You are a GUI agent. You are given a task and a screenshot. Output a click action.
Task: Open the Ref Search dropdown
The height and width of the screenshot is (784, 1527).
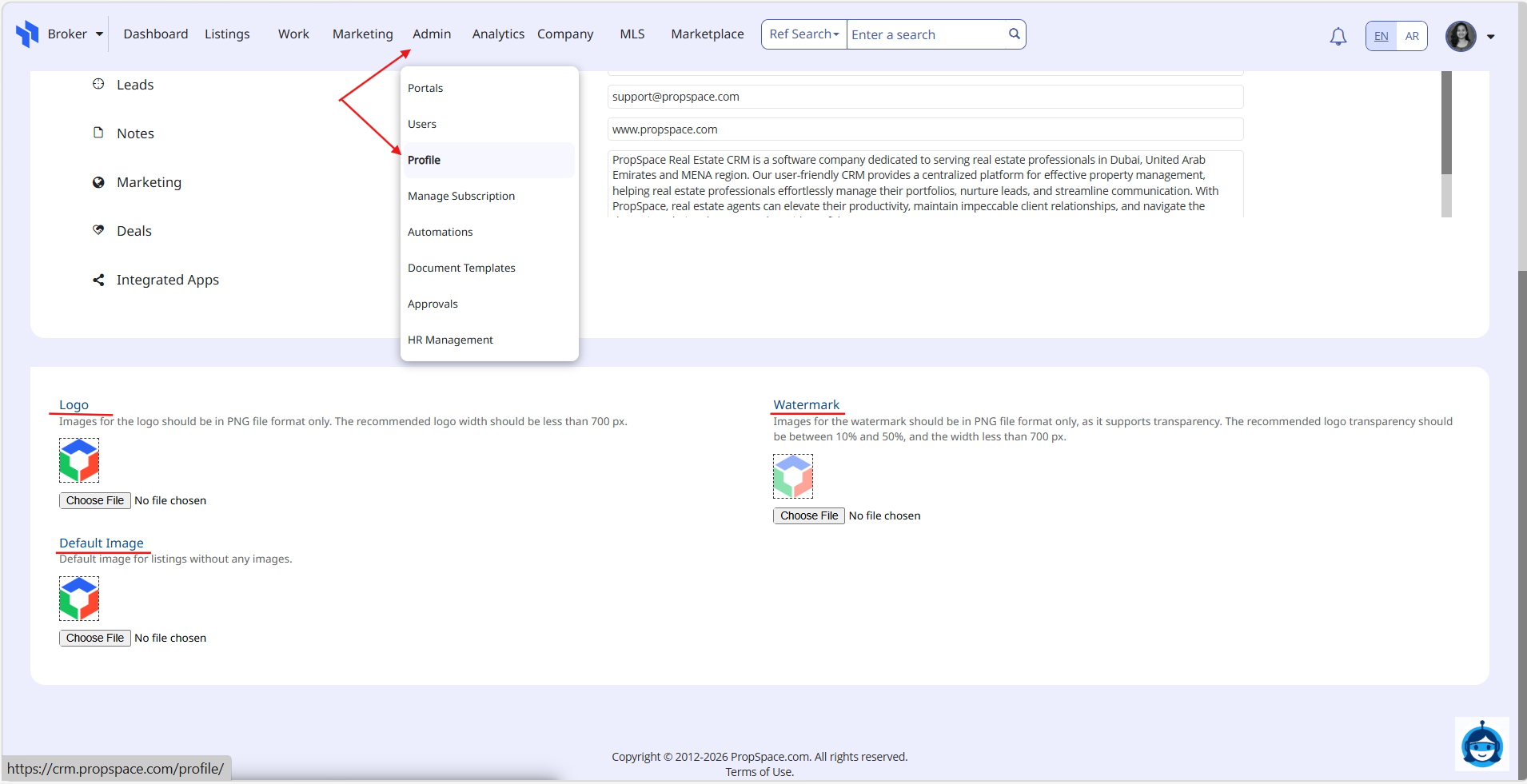[803, 34]
